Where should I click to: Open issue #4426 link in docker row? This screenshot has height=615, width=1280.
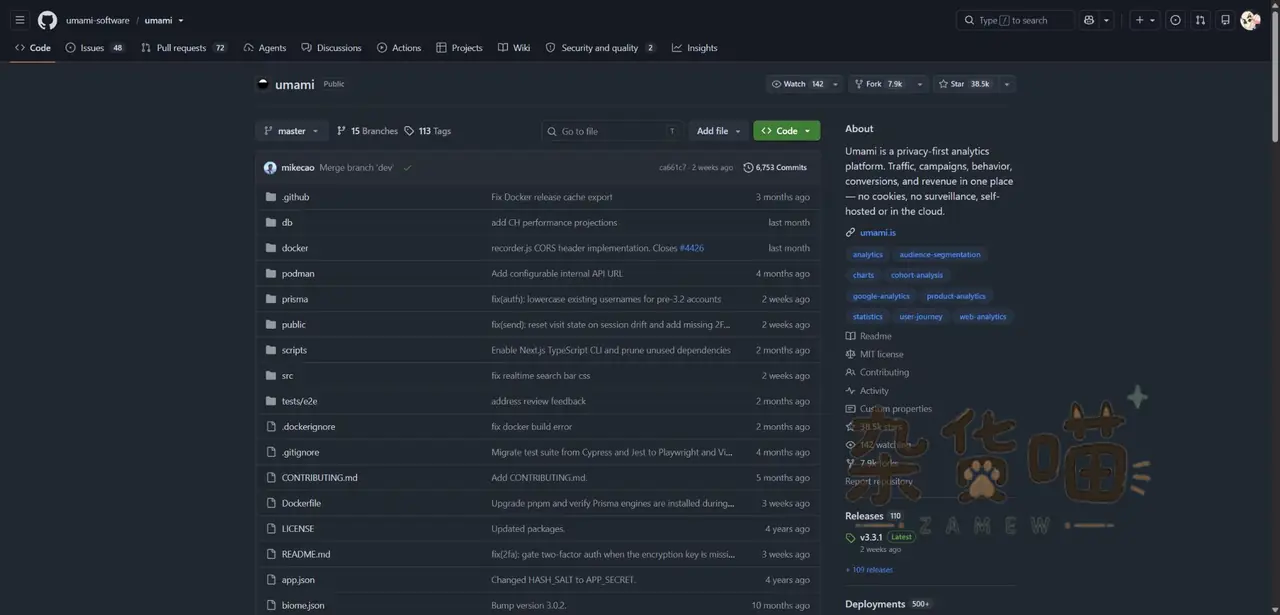click(x=692, y=248)
